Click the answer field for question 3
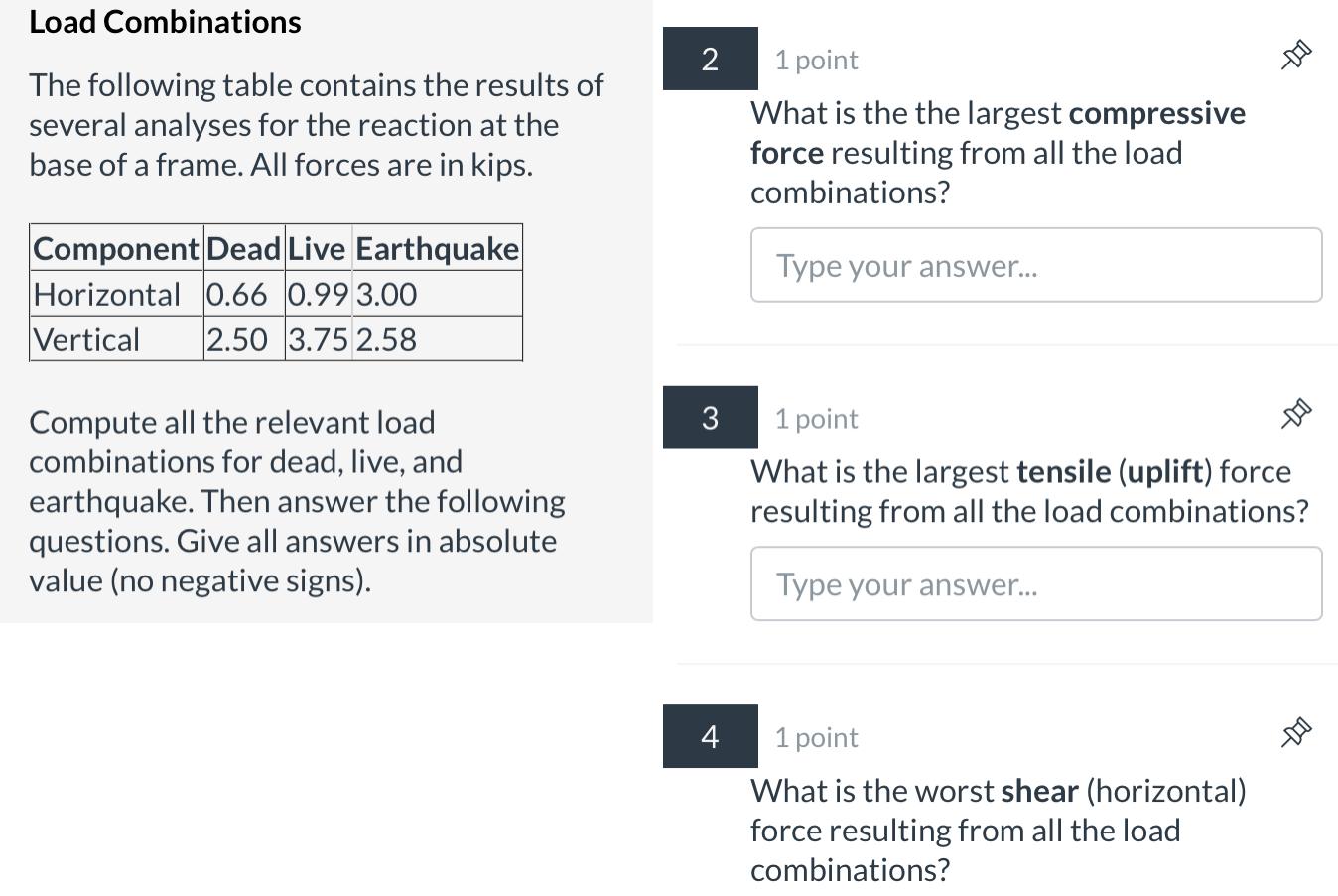This screenshot has width=1338, height=896. tap(1036, 583)
